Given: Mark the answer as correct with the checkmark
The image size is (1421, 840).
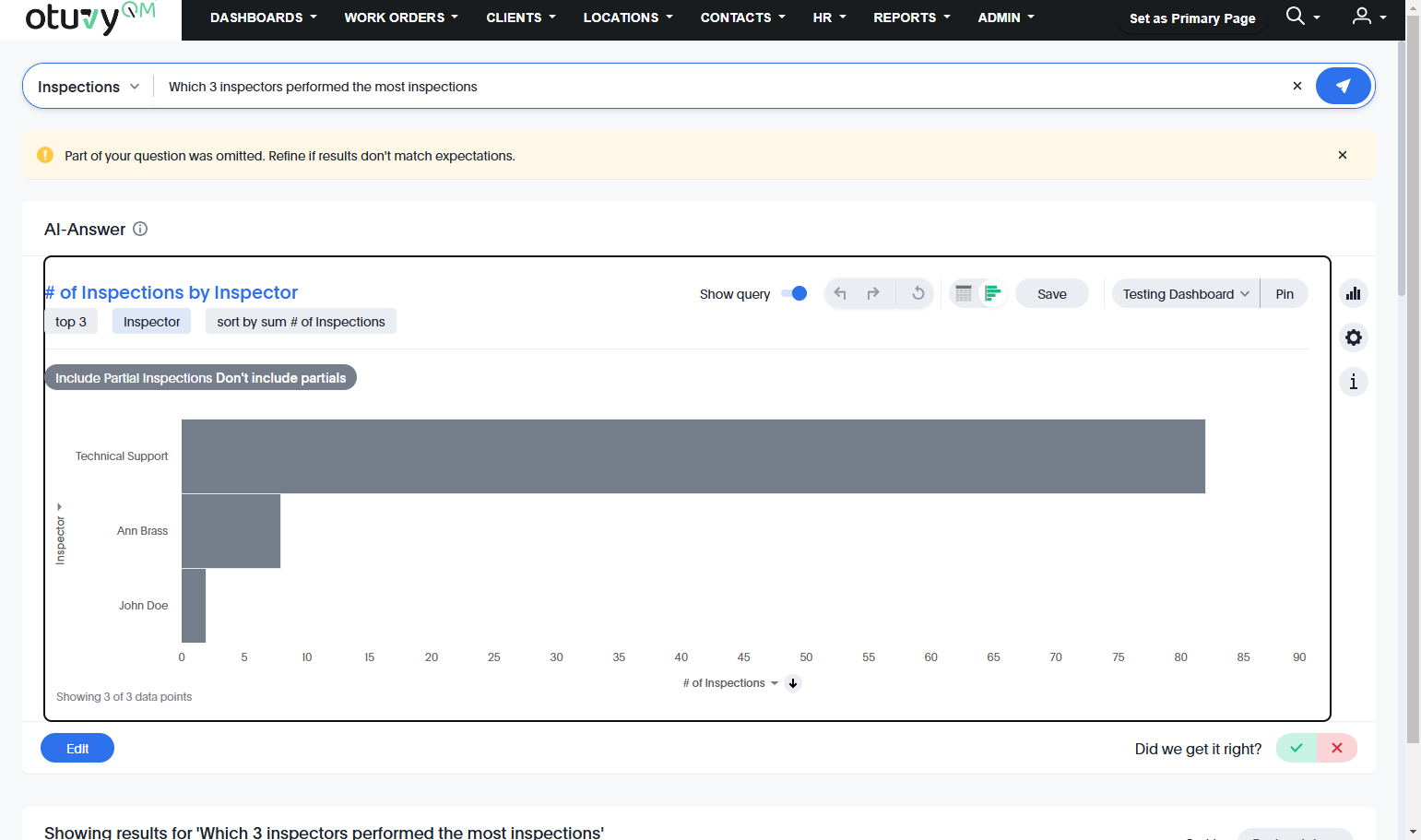Looking at the screenshot, I should coord(1297,748).
